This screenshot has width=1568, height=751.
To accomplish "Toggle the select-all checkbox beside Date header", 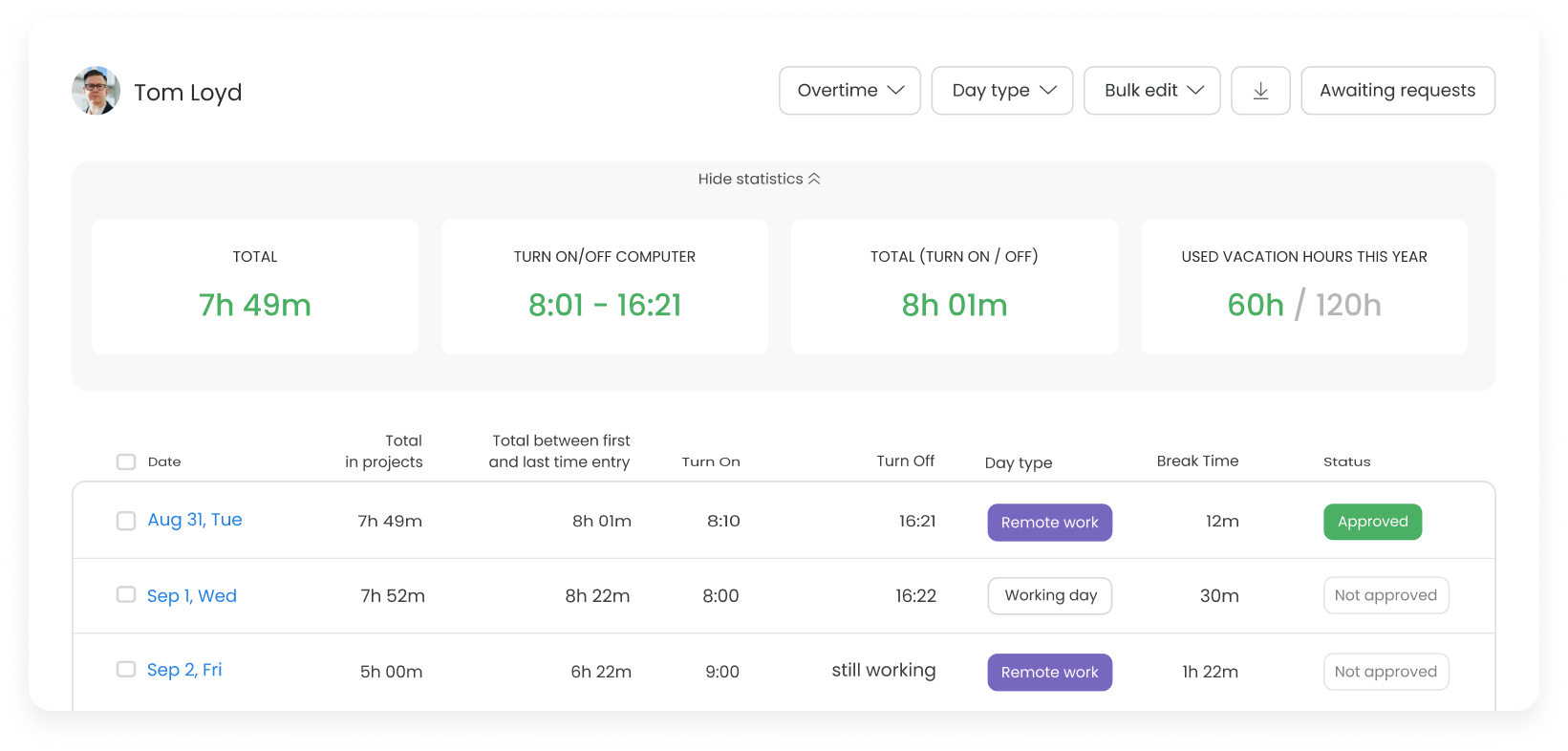I will 126,461.
